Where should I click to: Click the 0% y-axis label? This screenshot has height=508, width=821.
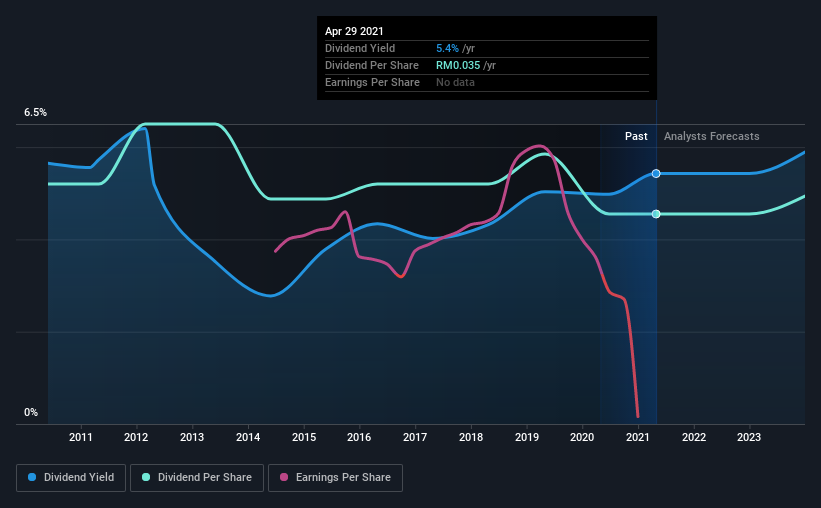pyautogui.click(x=31, y=413)
